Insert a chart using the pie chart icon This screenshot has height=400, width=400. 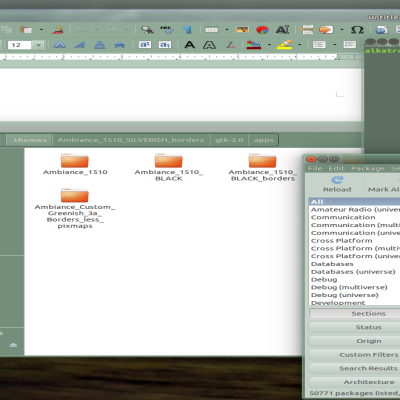(x=262, y=30)
